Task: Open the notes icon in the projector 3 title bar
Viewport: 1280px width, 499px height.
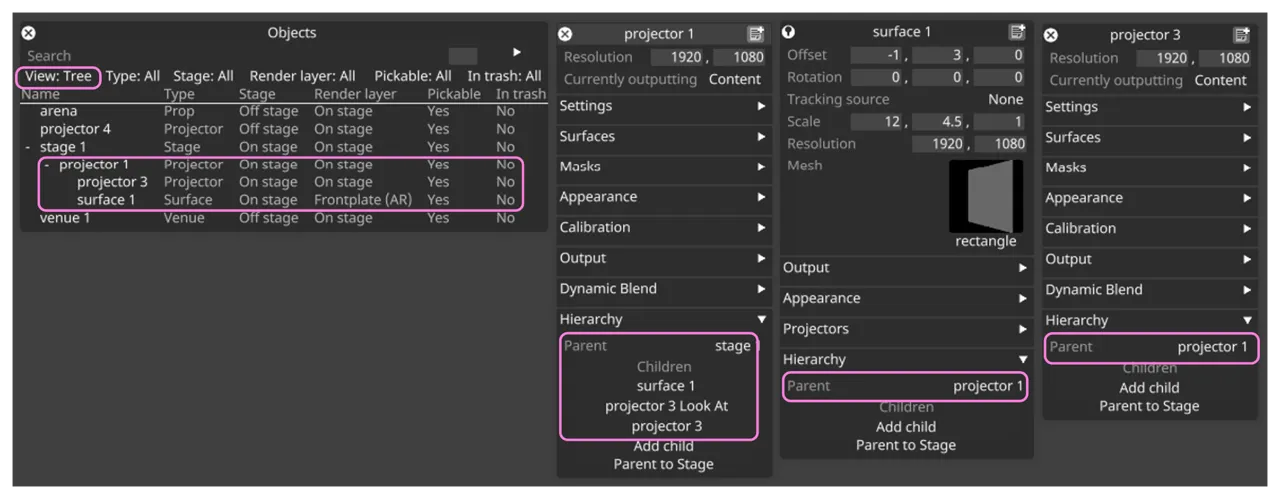Action: [1241, 35]
